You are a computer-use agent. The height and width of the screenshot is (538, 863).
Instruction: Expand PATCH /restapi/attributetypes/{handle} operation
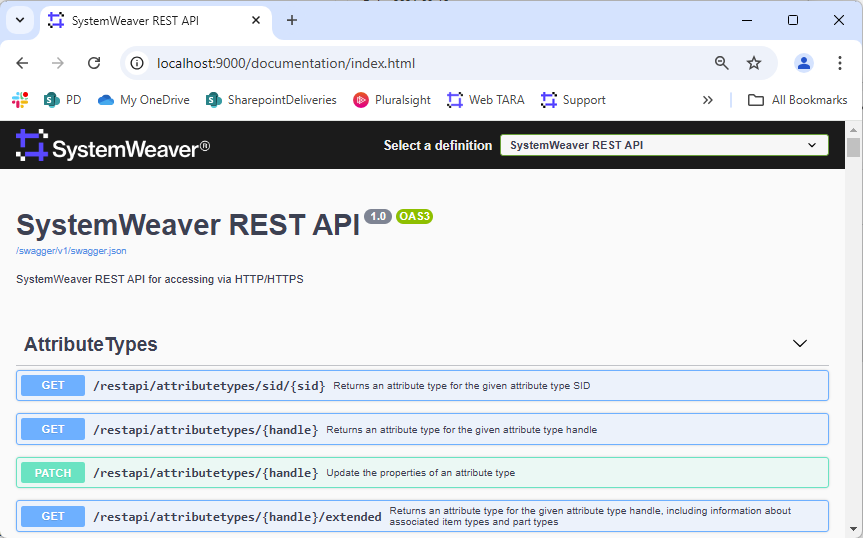pyautogui.click(x=422, y=473)
